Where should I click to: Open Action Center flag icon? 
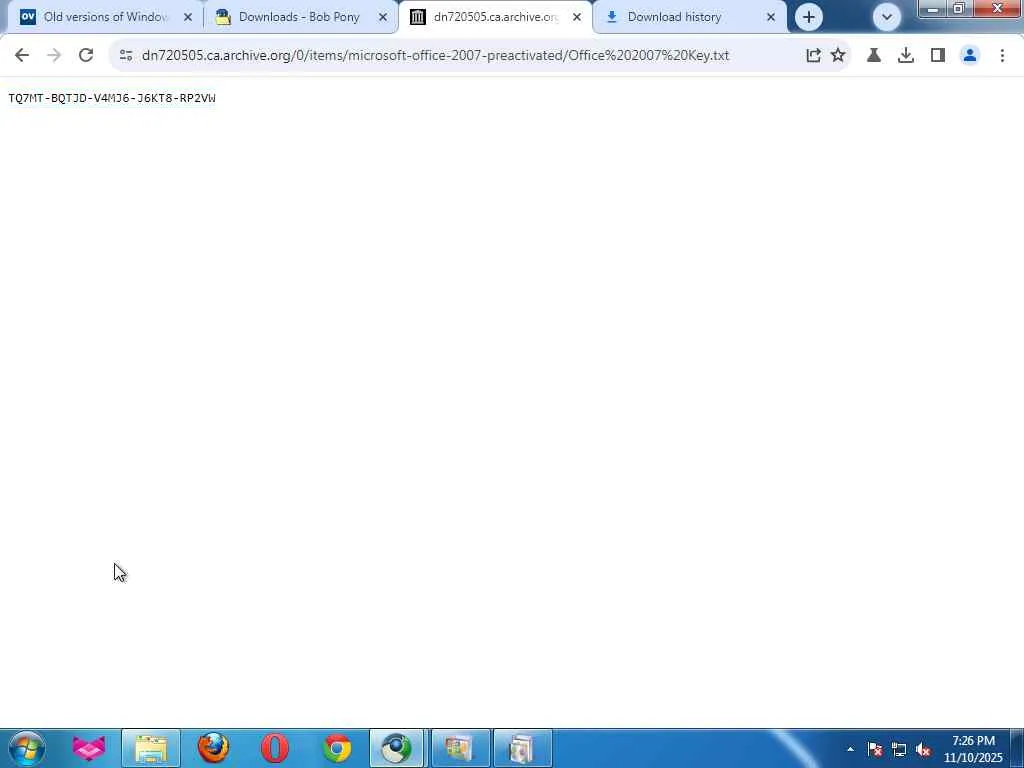875,749
